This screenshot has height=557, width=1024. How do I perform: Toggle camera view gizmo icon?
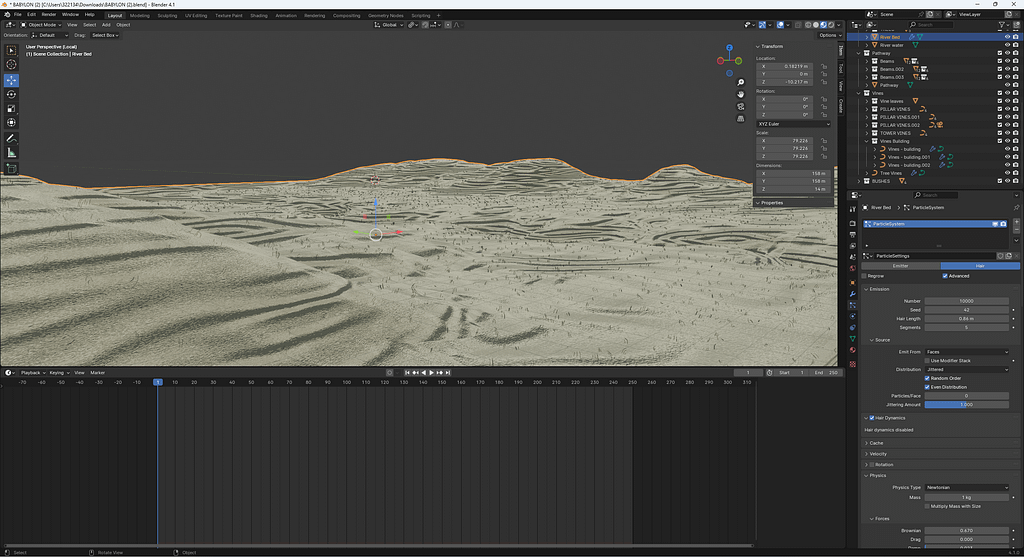[x=740, y=106]
